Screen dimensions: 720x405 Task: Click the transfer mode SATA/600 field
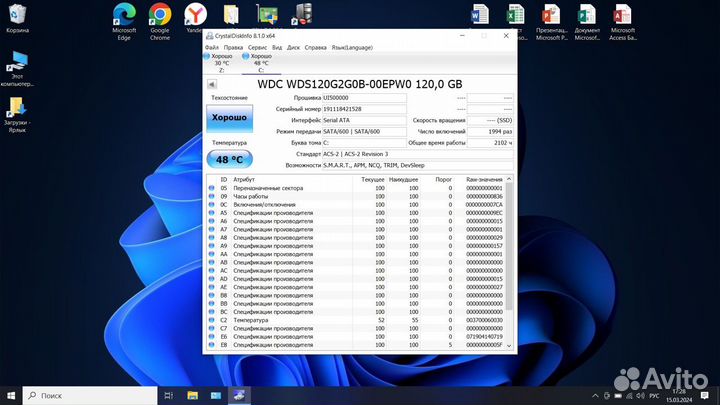point(364,132)
